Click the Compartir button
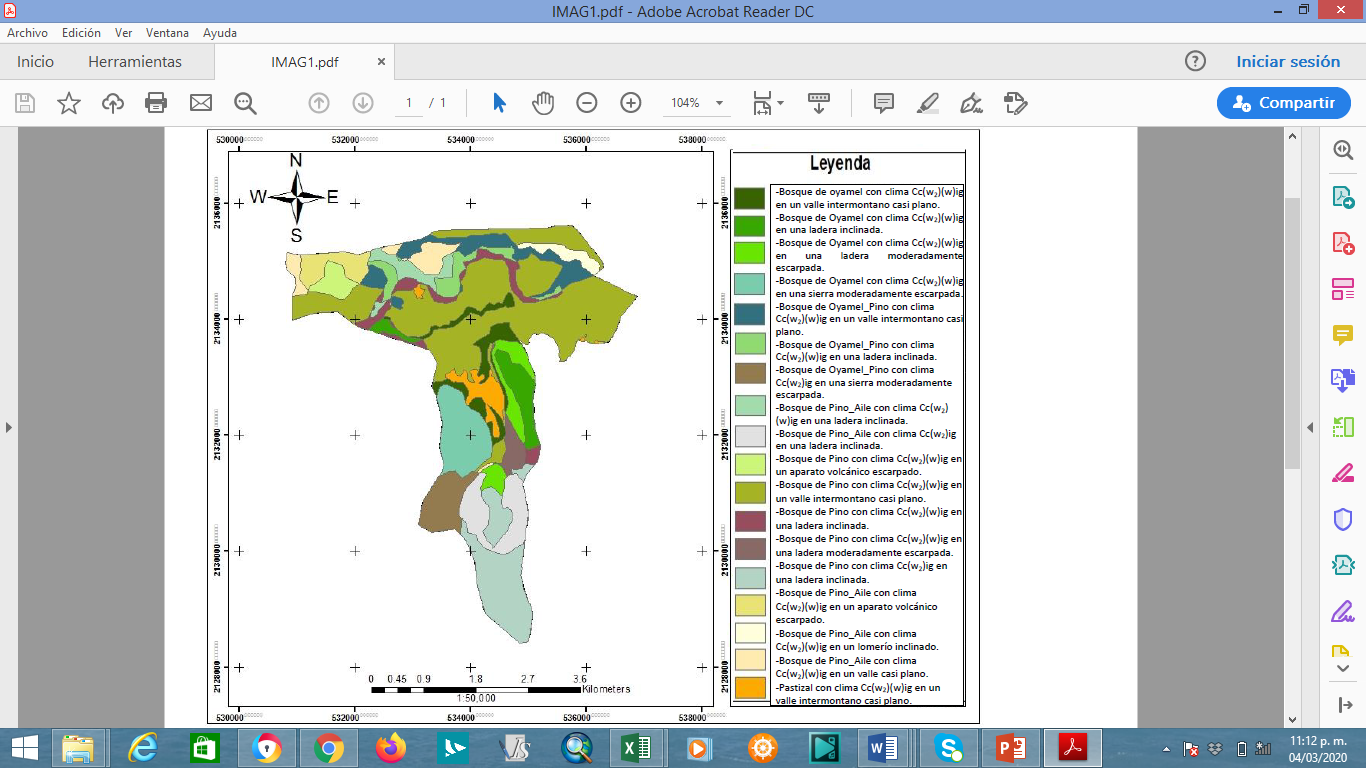 tap(1283, 103)
